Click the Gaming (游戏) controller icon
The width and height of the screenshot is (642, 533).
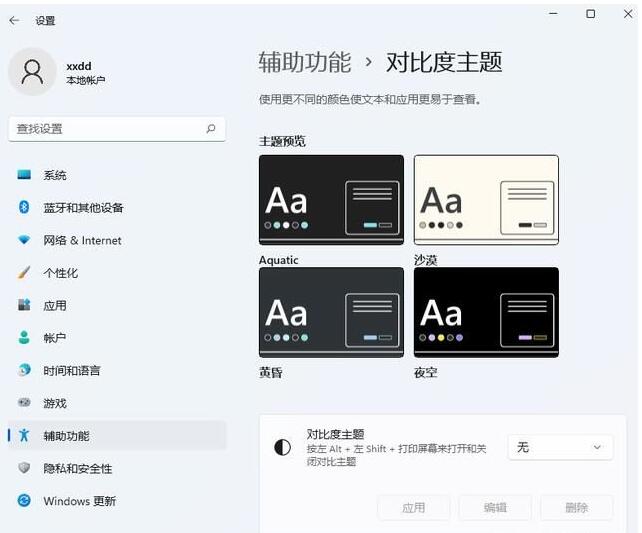(24, 403)
